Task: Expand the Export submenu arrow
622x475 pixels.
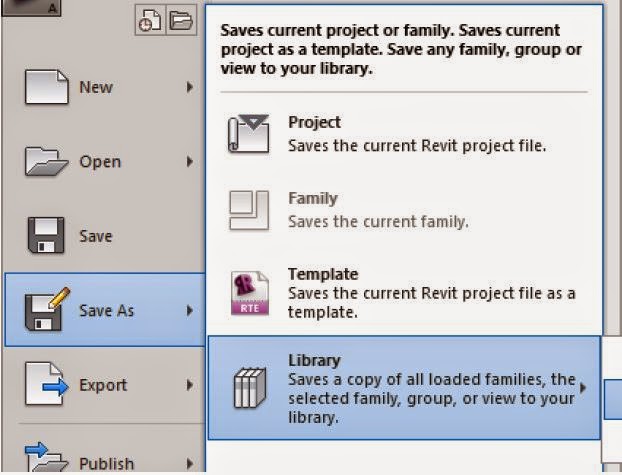Action: pyautogui.click(x=190, y=385)
